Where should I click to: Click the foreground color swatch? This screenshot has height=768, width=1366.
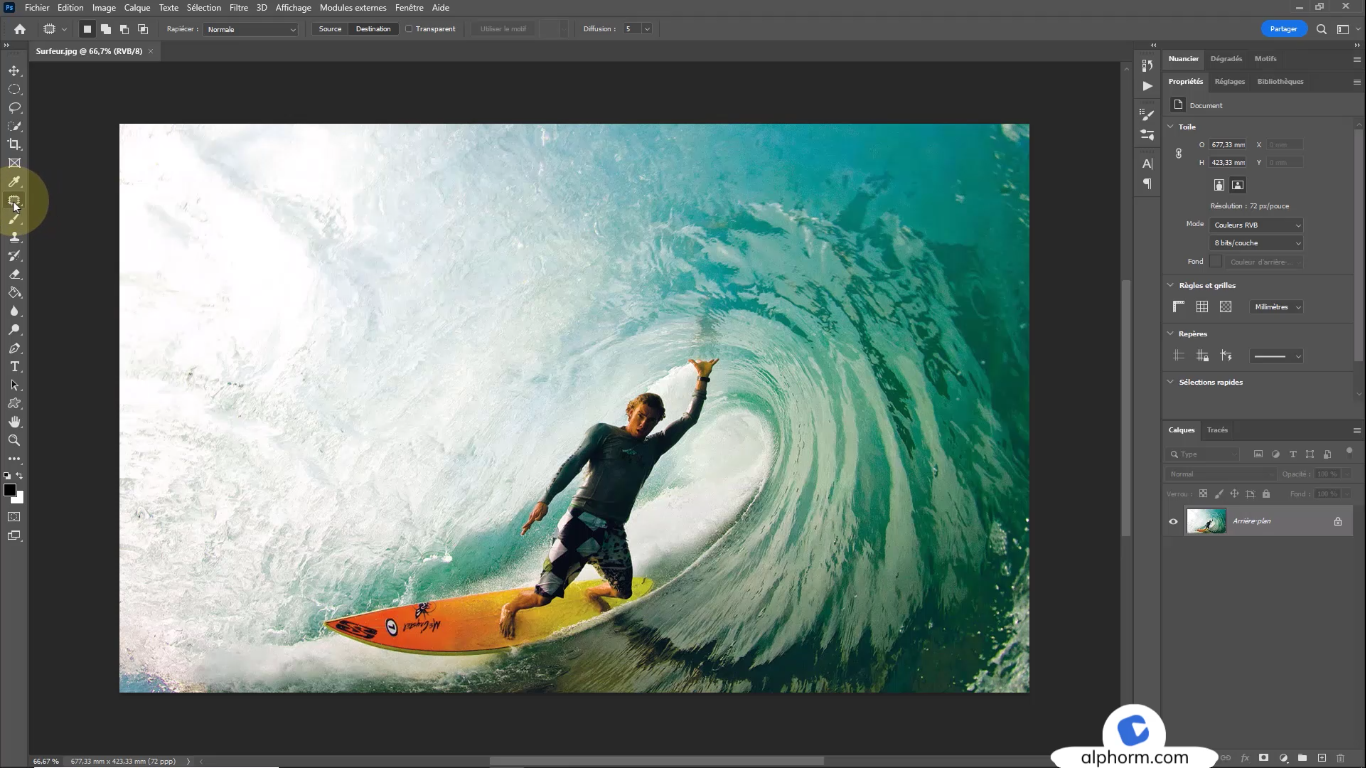click(11, 487)
